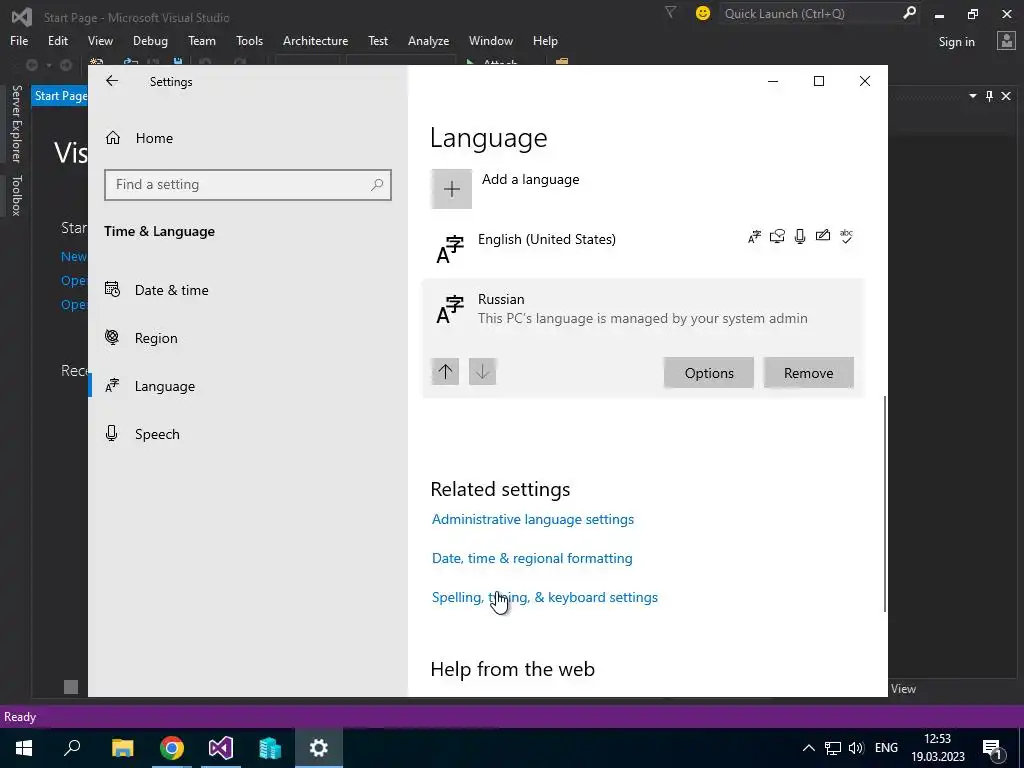
Task: Switch to Visual Studio from the taskbar
Action: point(221,748)
